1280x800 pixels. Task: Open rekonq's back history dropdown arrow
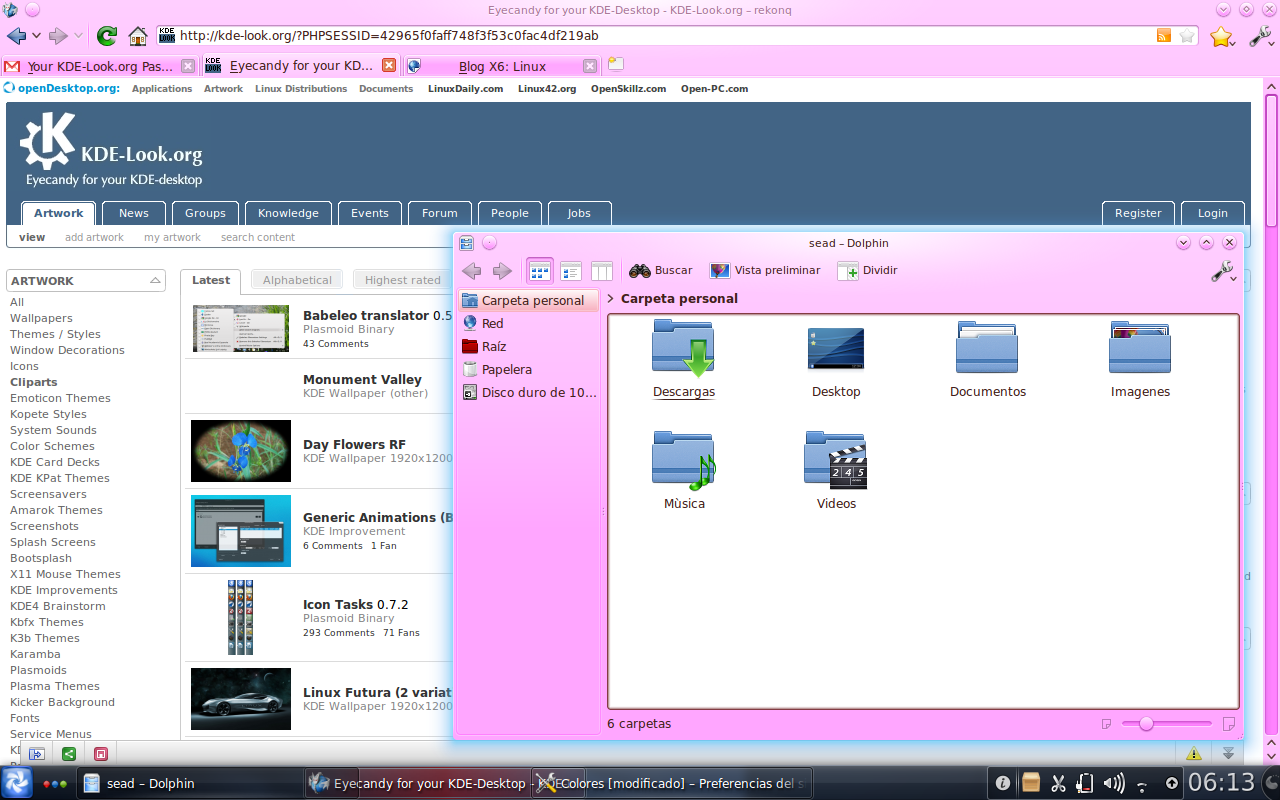click(x=36, y=36)
